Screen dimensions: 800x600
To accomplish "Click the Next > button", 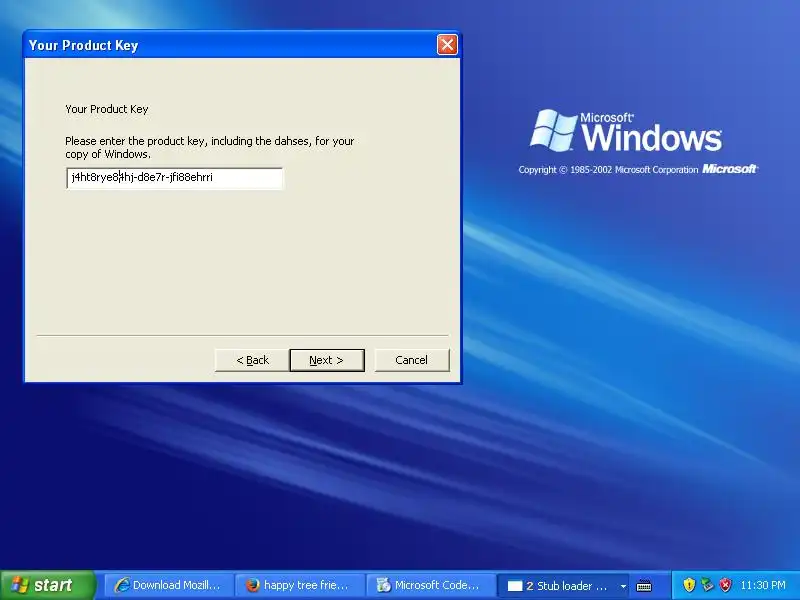I will 327,360.
